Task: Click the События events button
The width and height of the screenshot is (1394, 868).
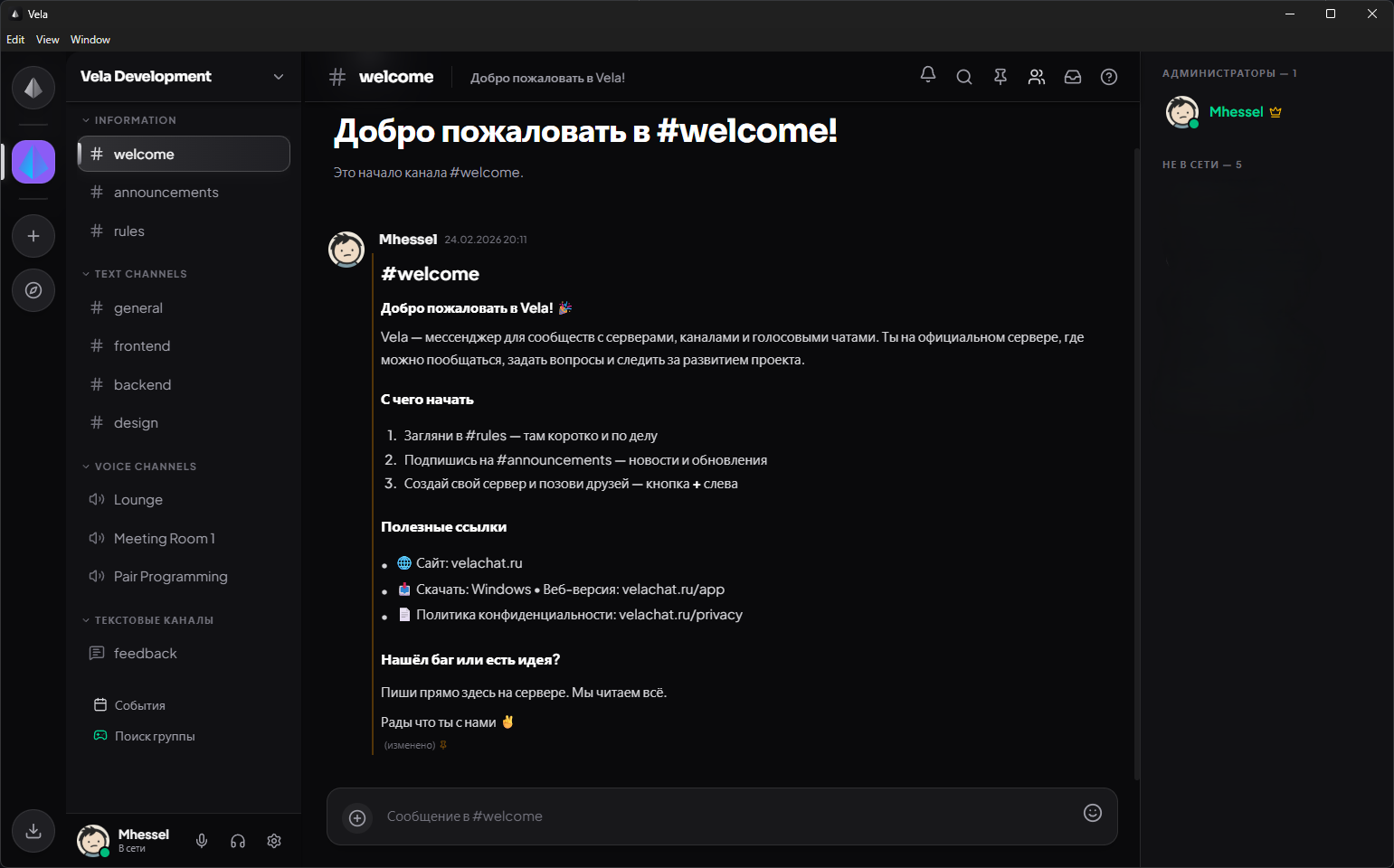Action: (x=139, y=705)
